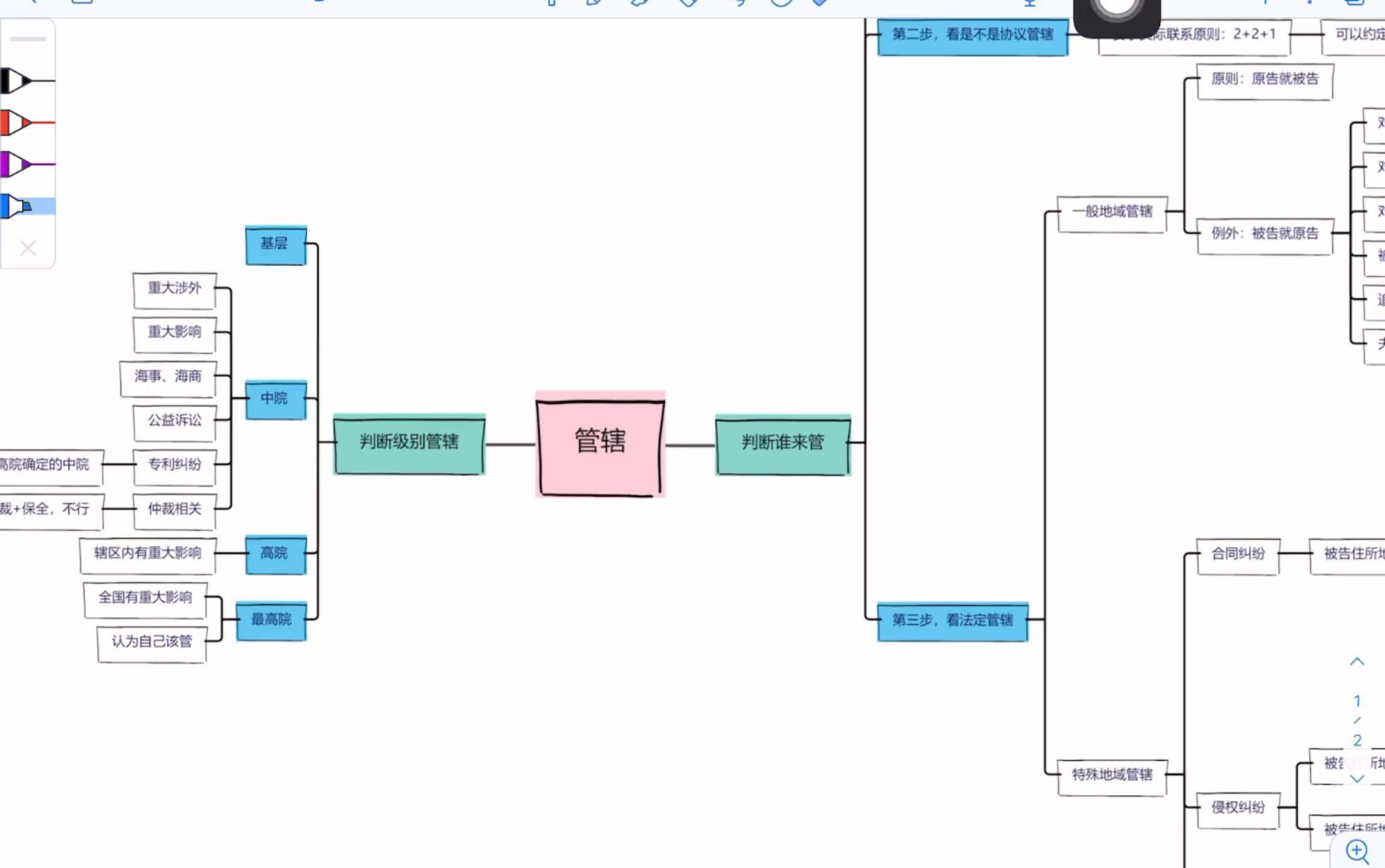
Task: Select the 海事、海商 node
Action: (x=168, y=379)
